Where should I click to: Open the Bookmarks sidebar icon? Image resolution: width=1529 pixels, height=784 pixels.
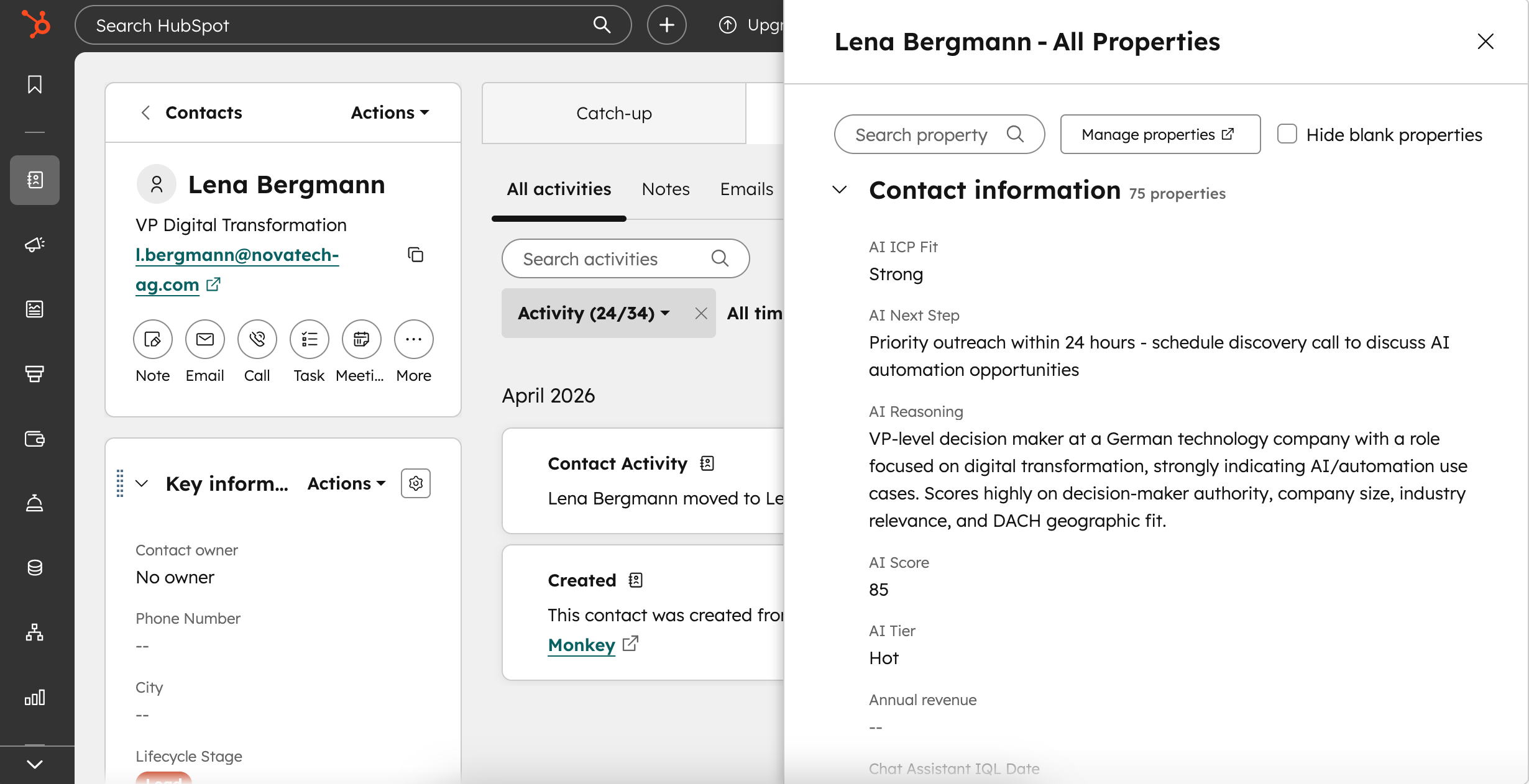35,84
